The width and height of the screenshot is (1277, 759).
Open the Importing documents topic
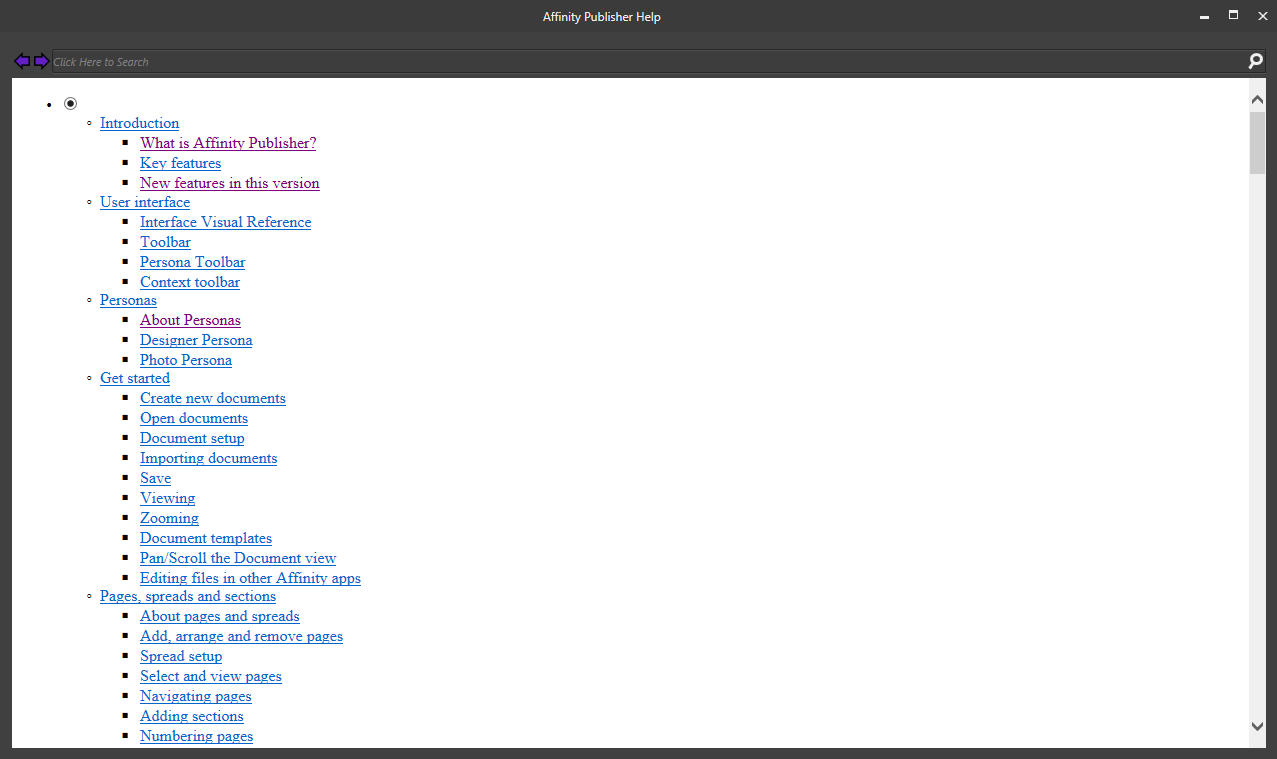click(x=208, y=458)
